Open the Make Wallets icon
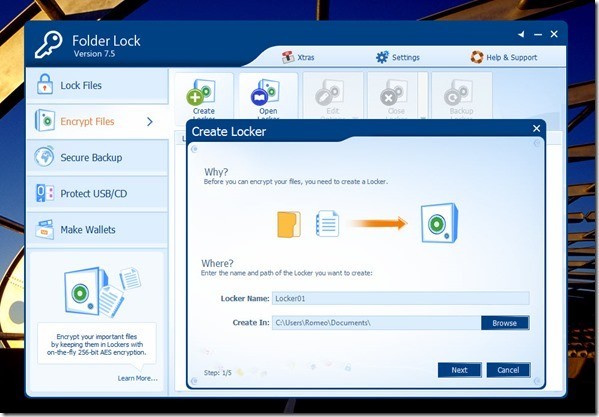Viewport: 599px width, 417px height. (45, 229)
